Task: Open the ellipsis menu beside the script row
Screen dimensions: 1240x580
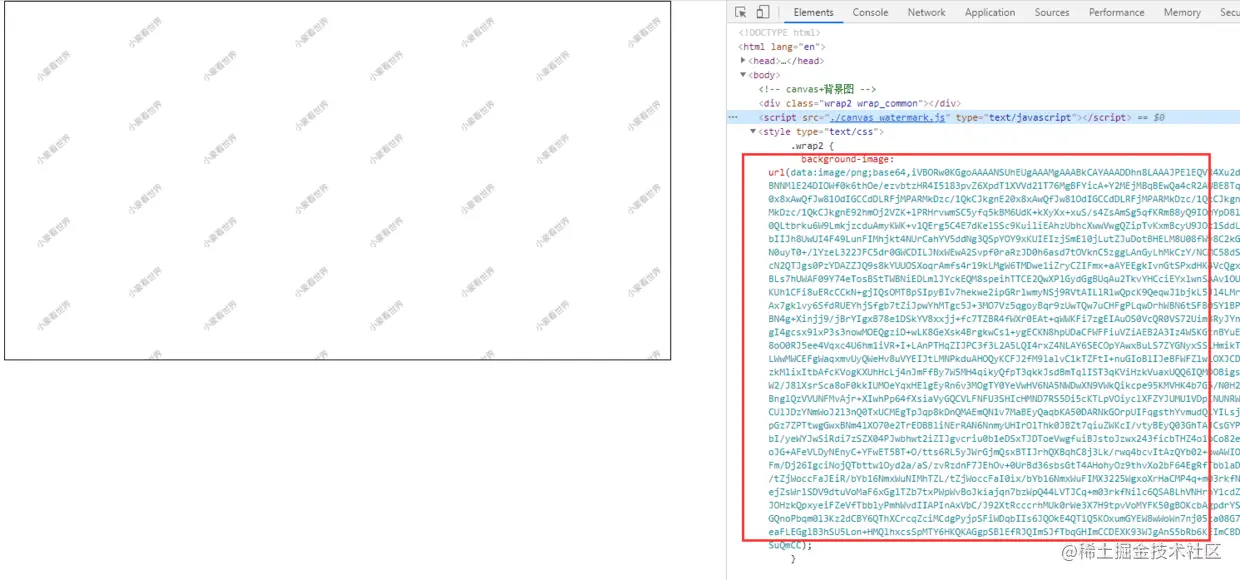Action: (734, 117)
